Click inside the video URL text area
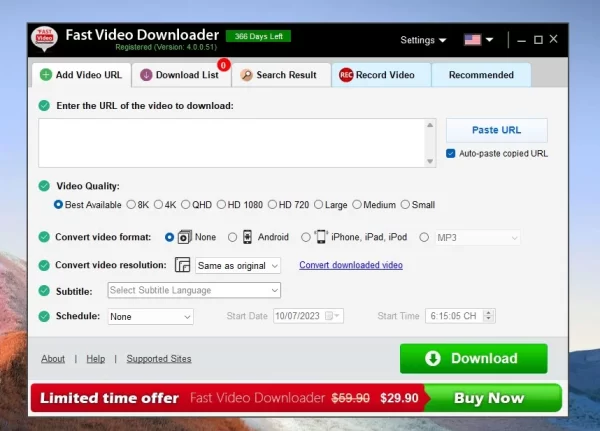This screenshot has height=431, width=600. click(x=232, y=143)
